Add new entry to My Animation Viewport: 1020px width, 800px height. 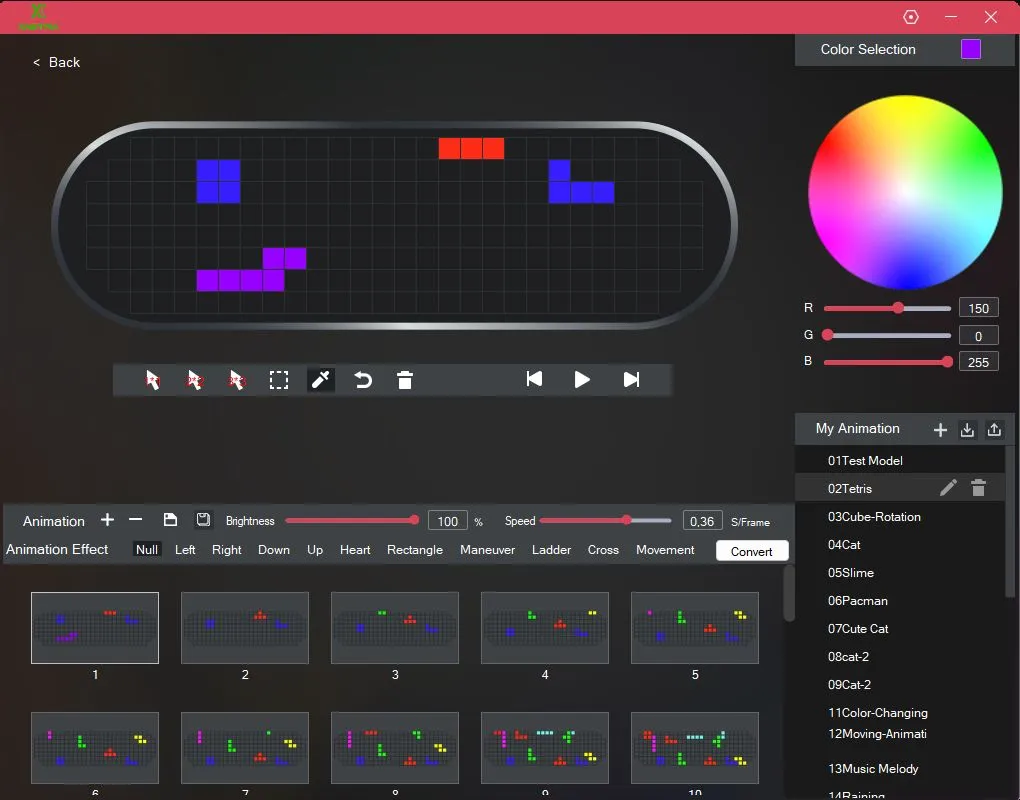(x=940, y=430)
